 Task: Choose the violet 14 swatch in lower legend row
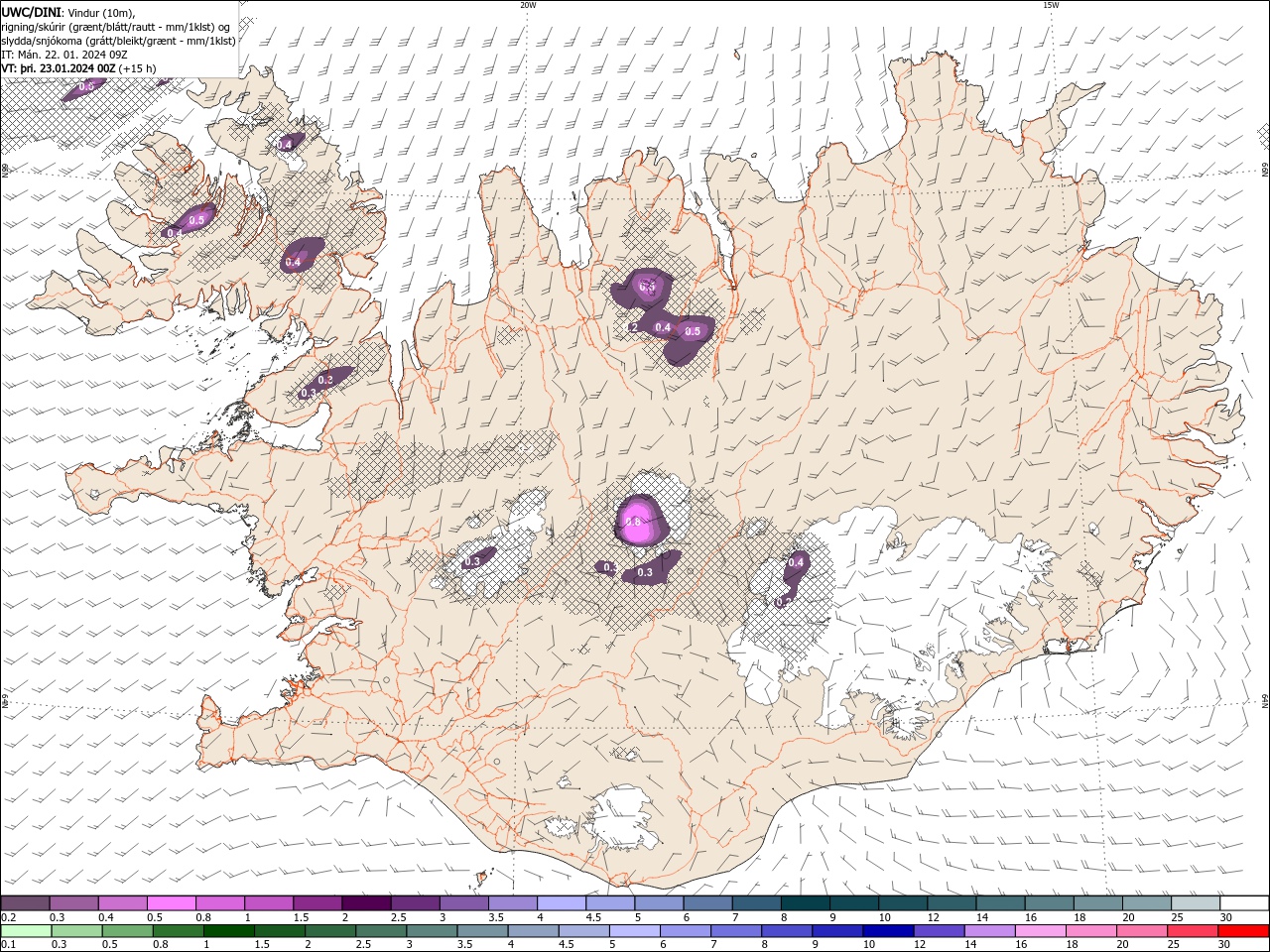coord(990,931)
